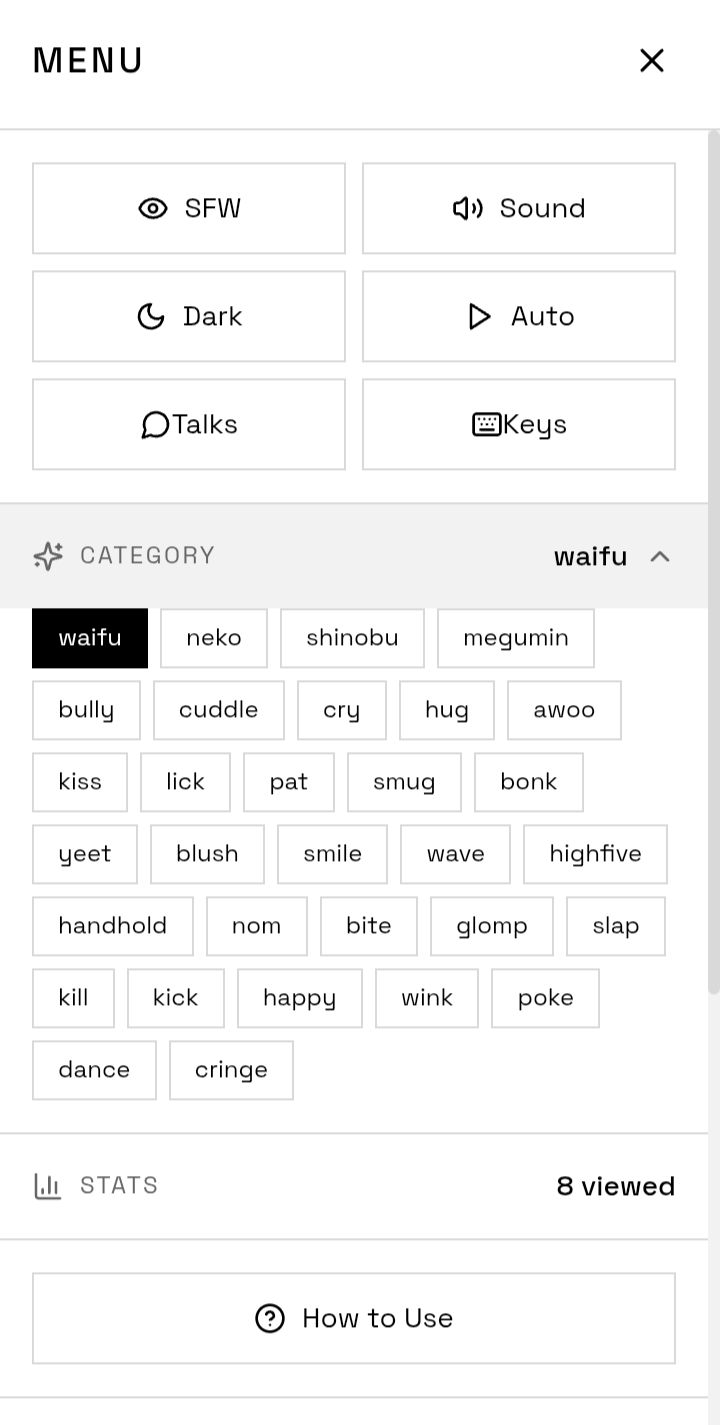Screen dimensions: 720x1425
Task: Click the eye icon on the SFW button
Action: tap(153, 208)
